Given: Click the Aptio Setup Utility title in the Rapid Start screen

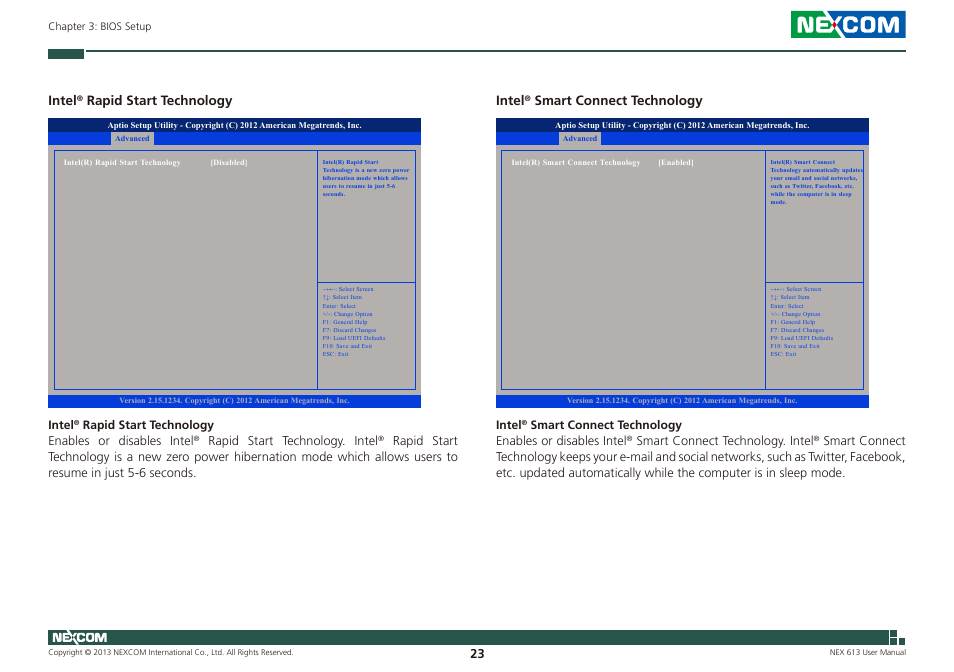Looking at the screenshot, I should (235, 125).
